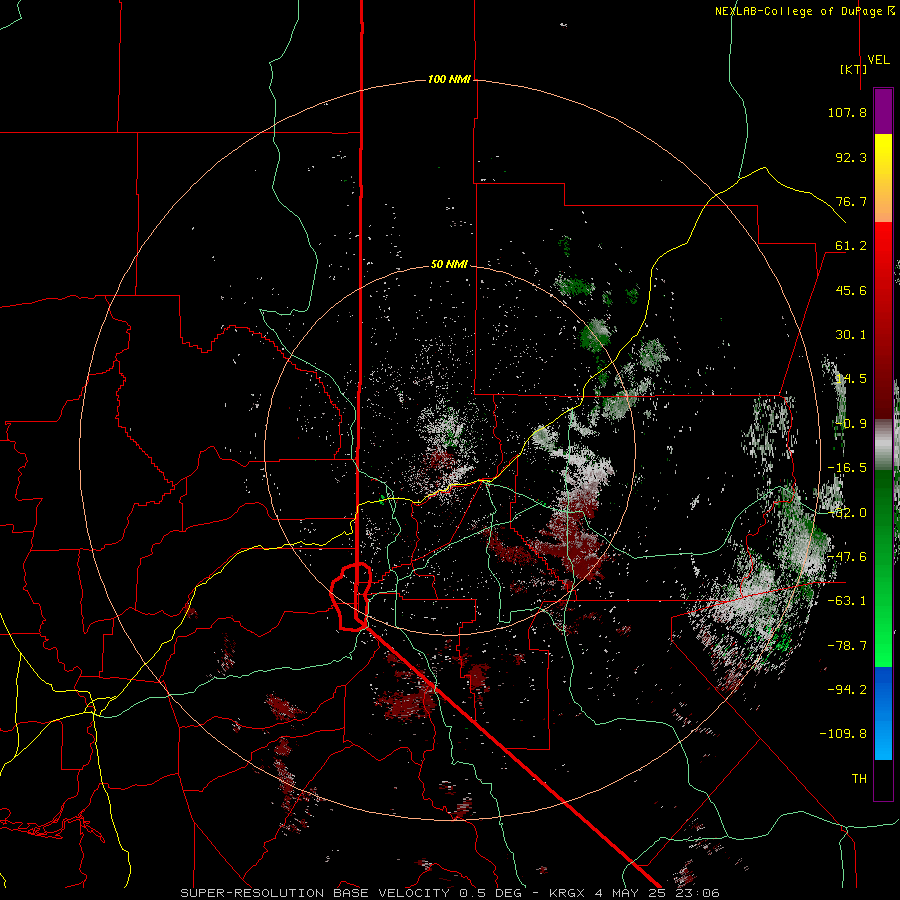Select the -109.8 velocity scale value
Viewport: 900px width, 900px height.
844,734
